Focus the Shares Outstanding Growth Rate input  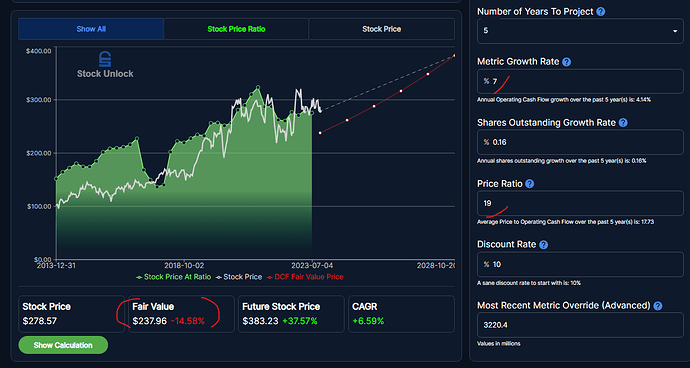pos(580,142)
